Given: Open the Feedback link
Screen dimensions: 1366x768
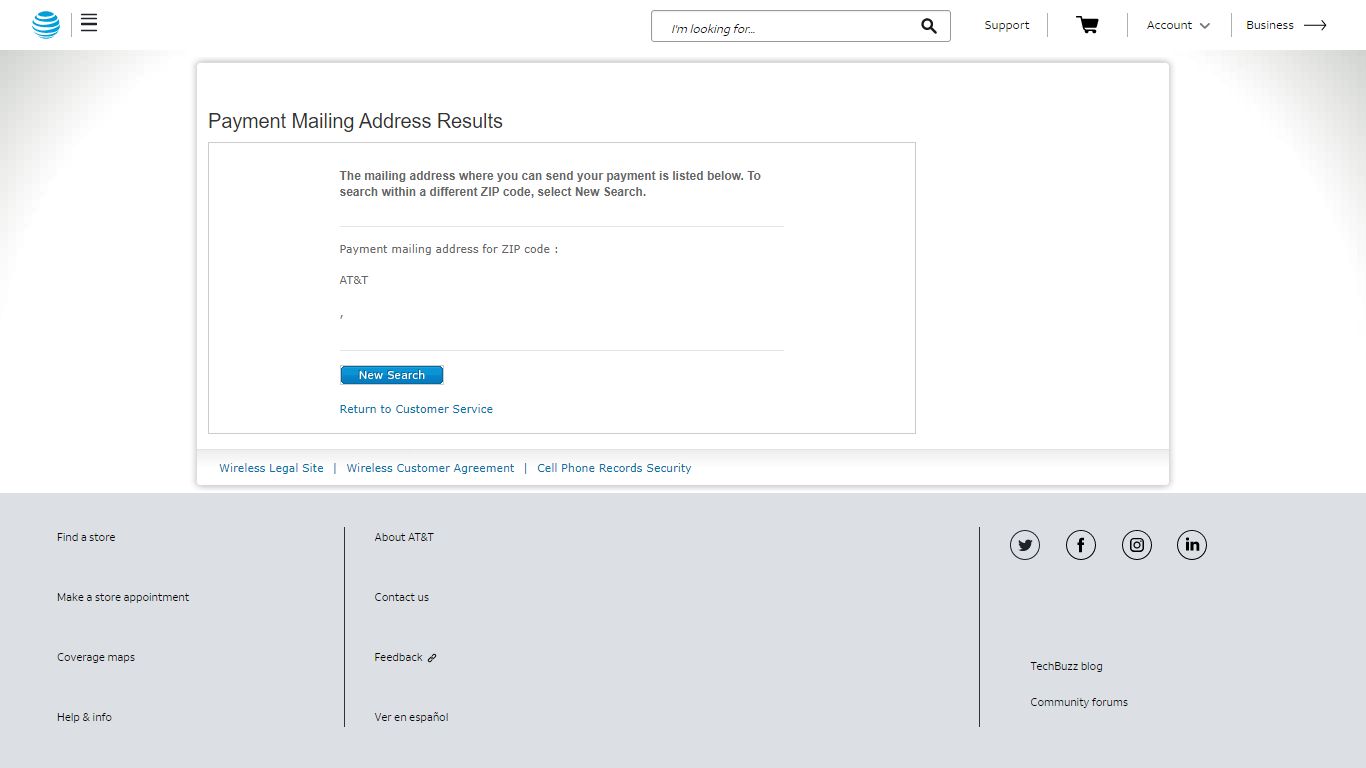Looking at the screenshot, I should tap(406, 657).
